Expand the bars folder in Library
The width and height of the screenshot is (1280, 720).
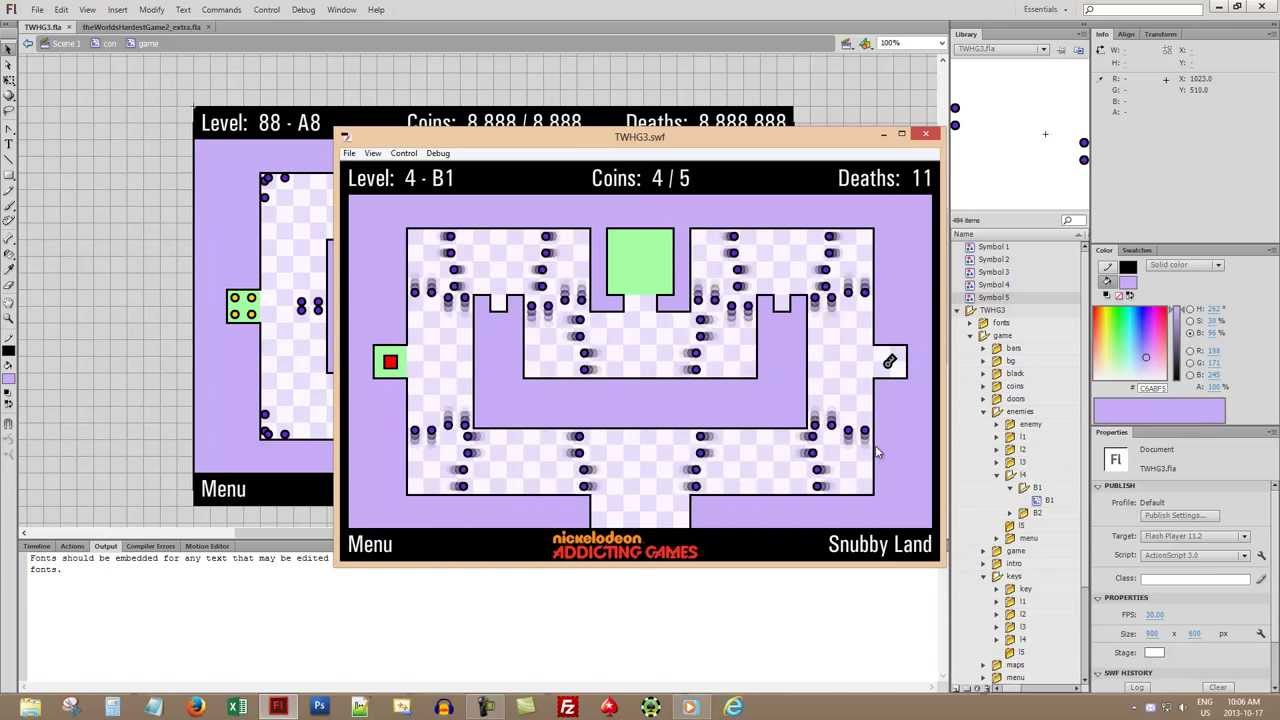click(x=984, y=348)
